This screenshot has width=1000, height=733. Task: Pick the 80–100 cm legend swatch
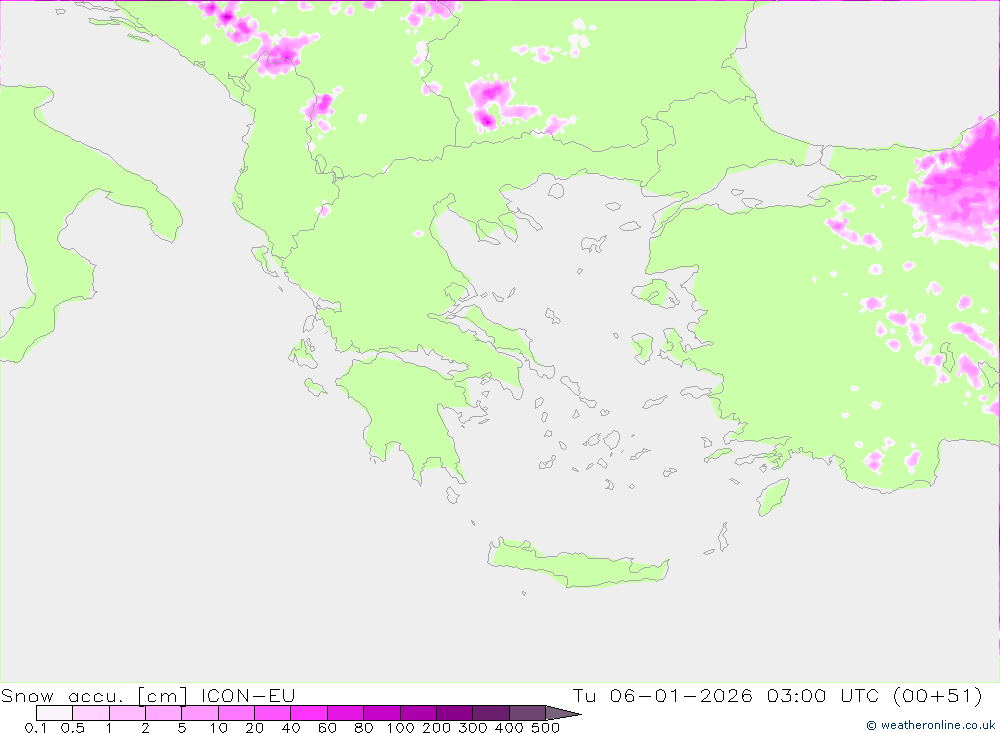coord(381,713)
